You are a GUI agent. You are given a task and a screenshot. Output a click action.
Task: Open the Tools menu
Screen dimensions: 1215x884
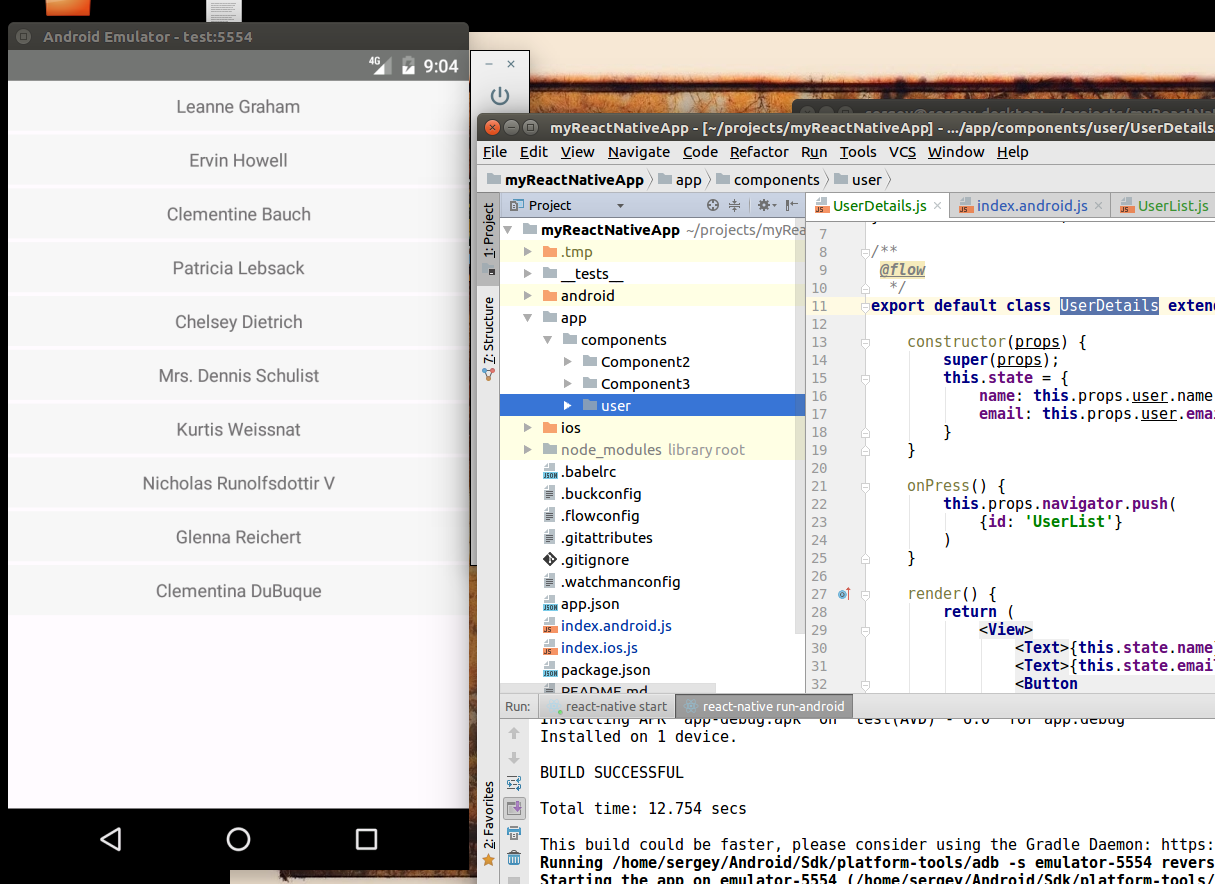pos(858,152)
